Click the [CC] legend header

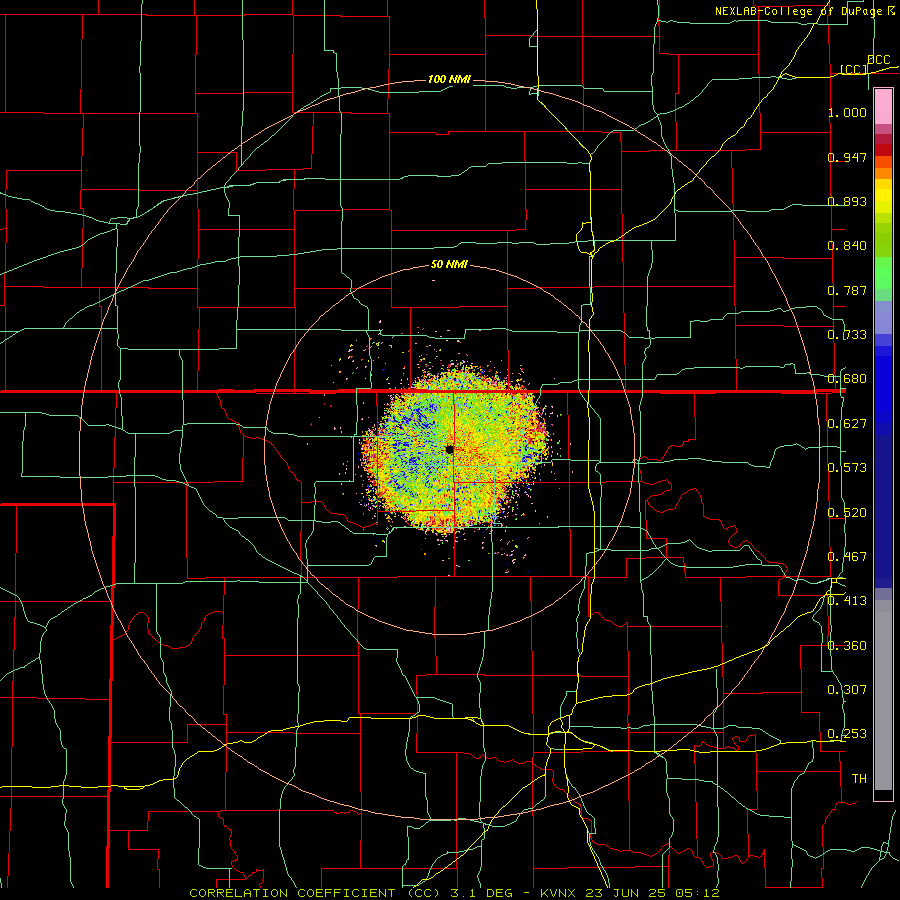(853, 69)
